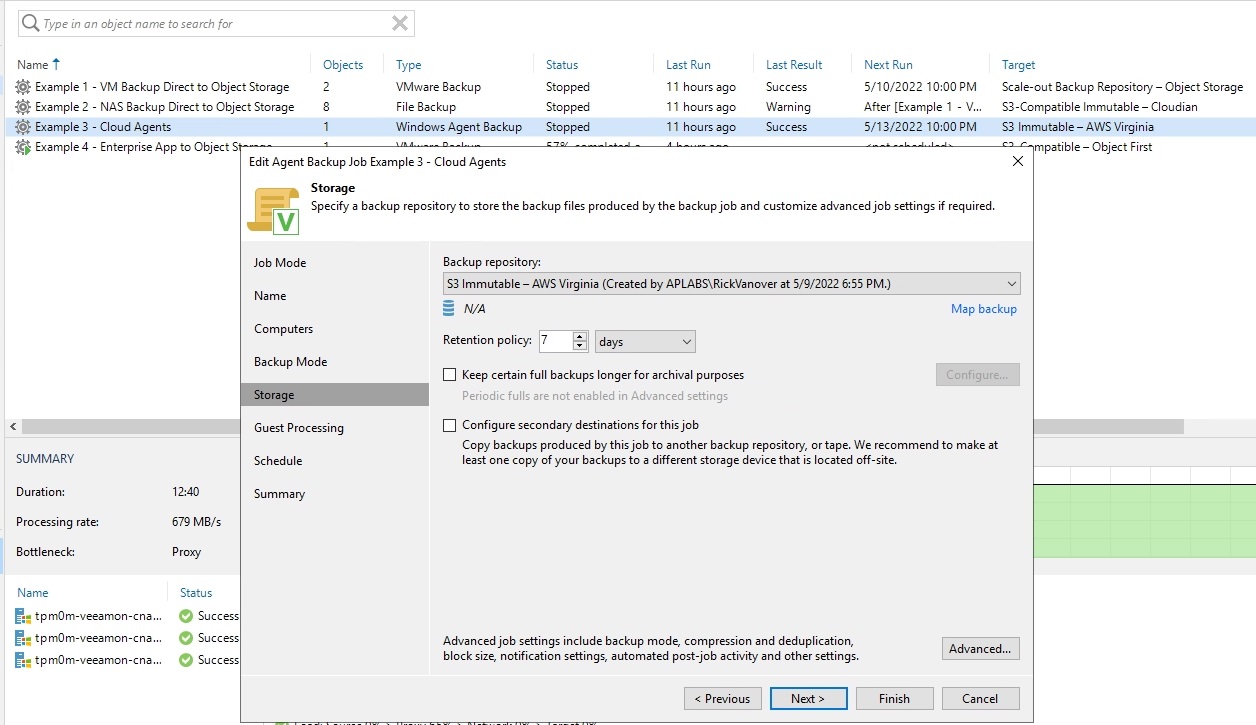This screenshot has width=1256, height=725.
Task: Click the Previous button
Action: (723, 699)
